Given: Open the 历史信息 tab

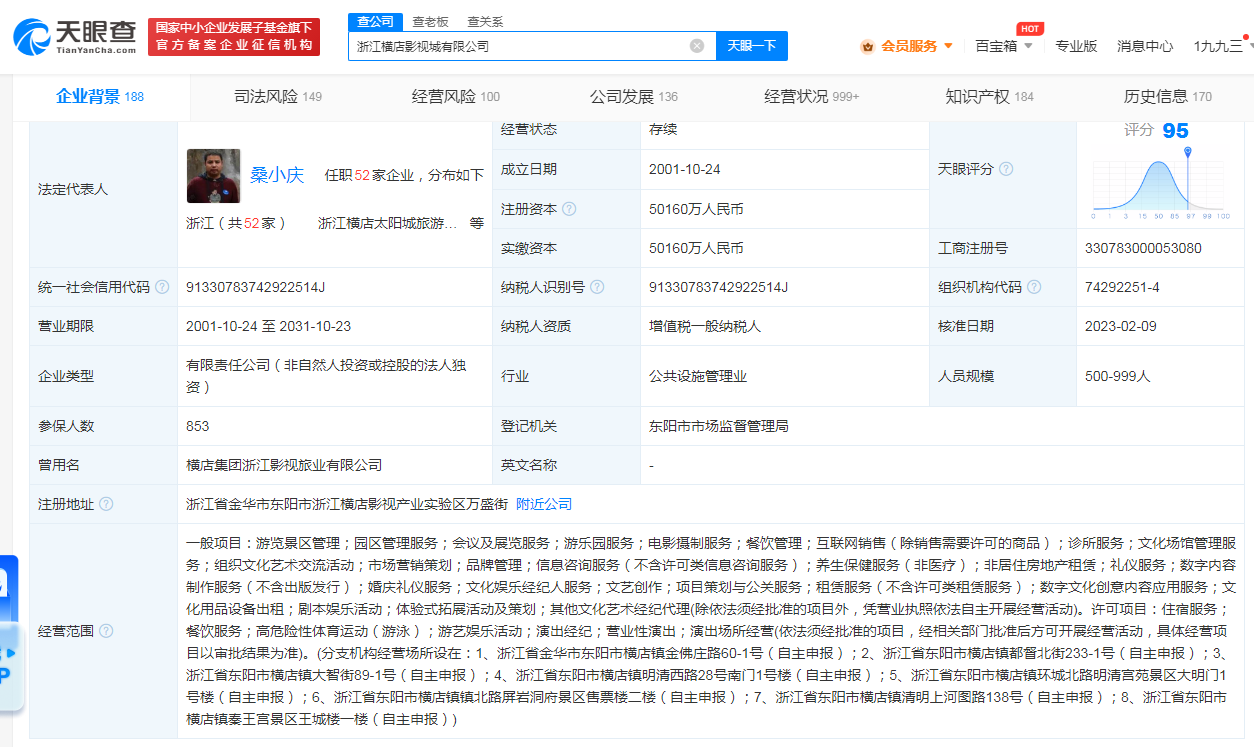Looking at the screenshot, I should (x=1168, y=97).
